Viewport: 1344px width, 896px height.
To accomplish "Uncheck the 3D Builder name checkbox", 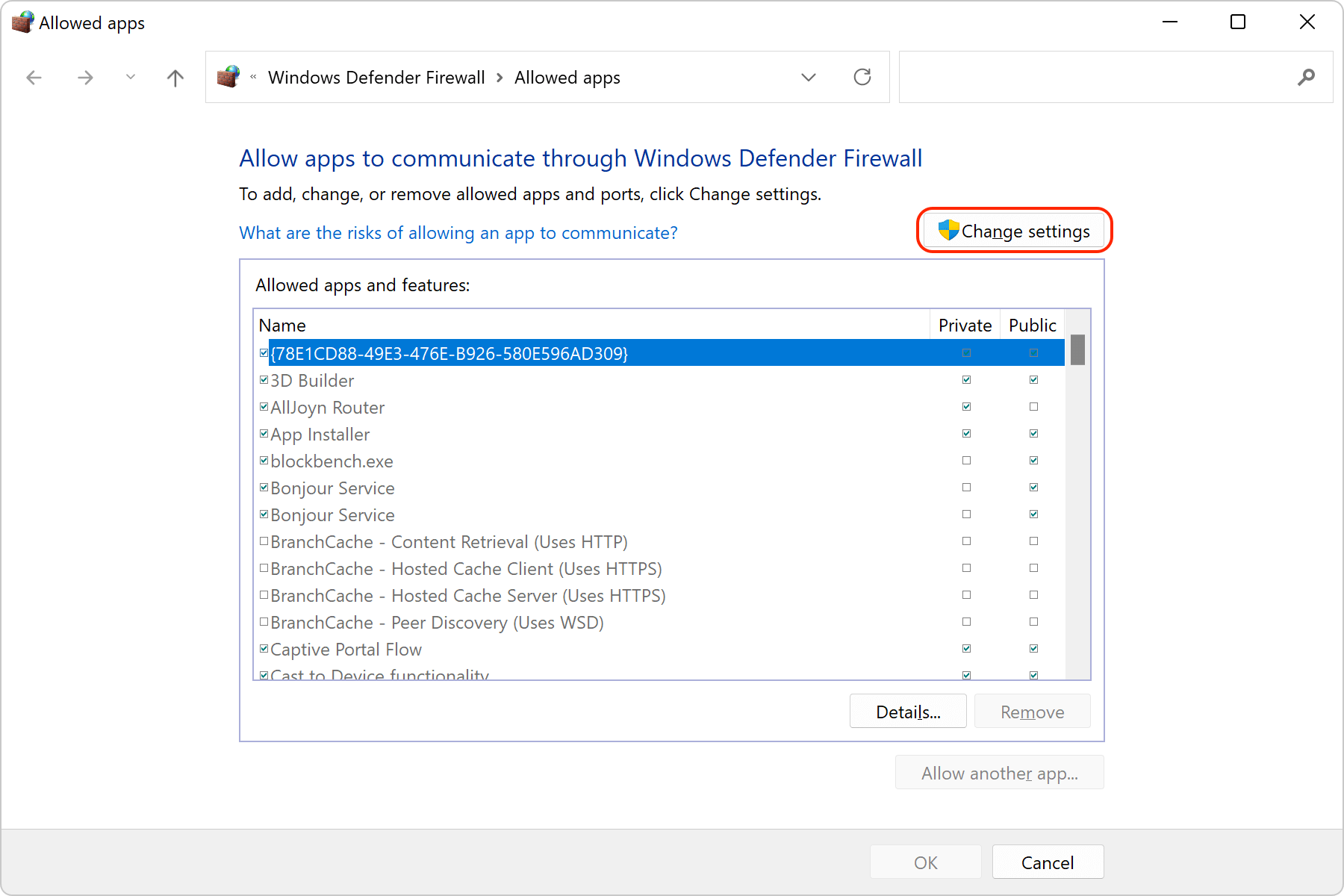I will tap(264, 379).
